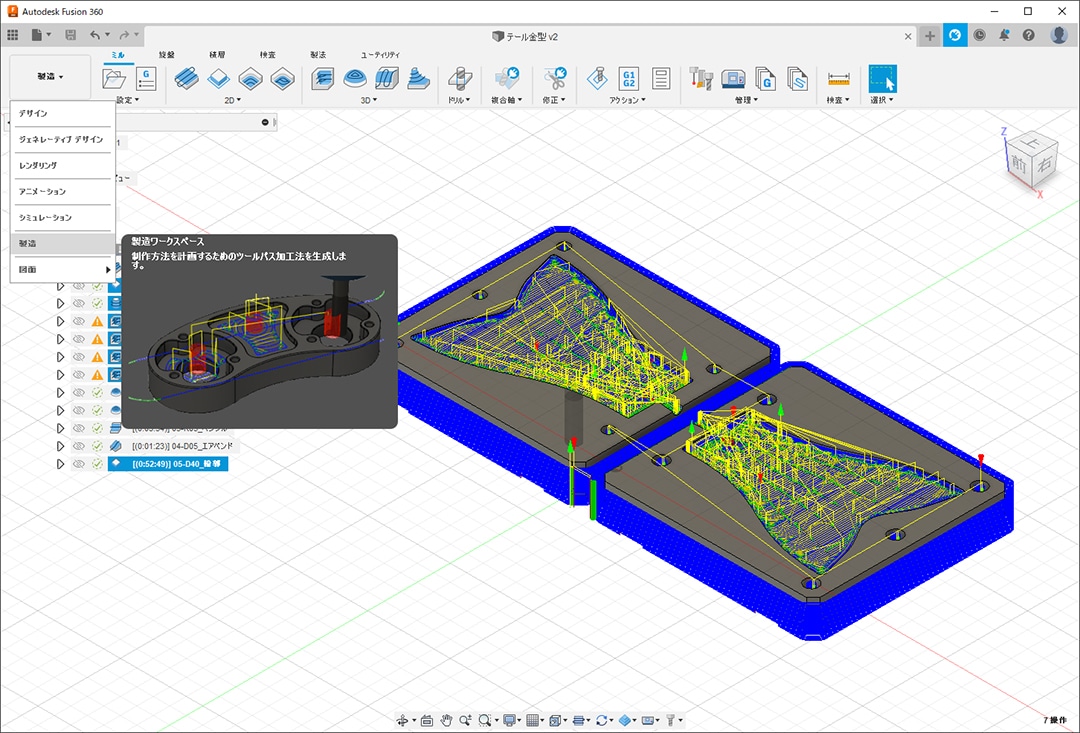Open the 3D toolpath dropdown
The width and height of the screenshot is (1080, 733).
(368, 100)
